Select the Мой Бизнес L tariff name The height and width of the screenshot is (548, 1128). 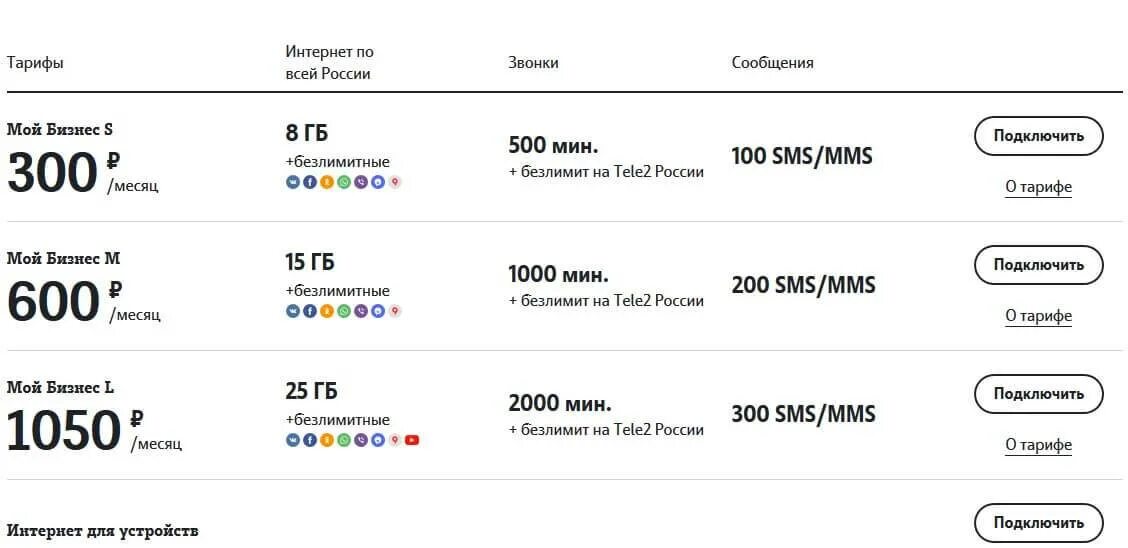(62, 387)
